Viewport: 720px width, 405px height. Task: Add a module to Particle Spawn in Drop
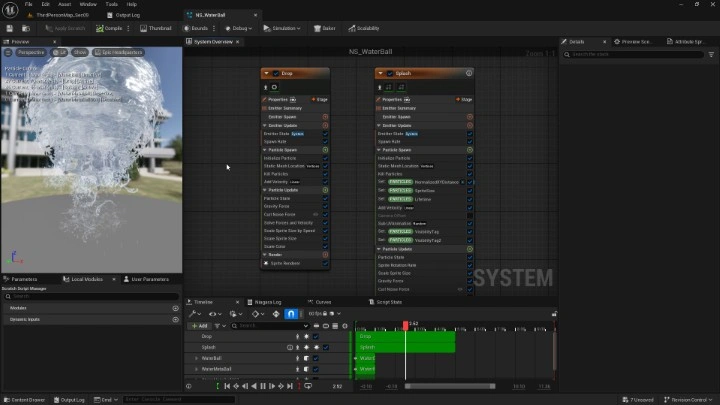pos(325,149)
